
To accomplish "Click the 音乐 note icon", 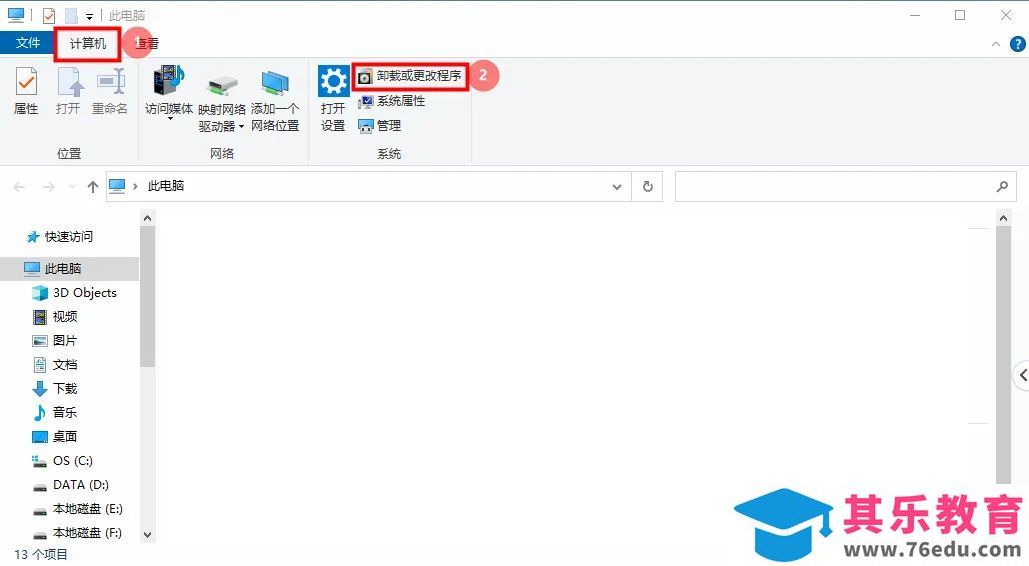I will pos(40,412).
